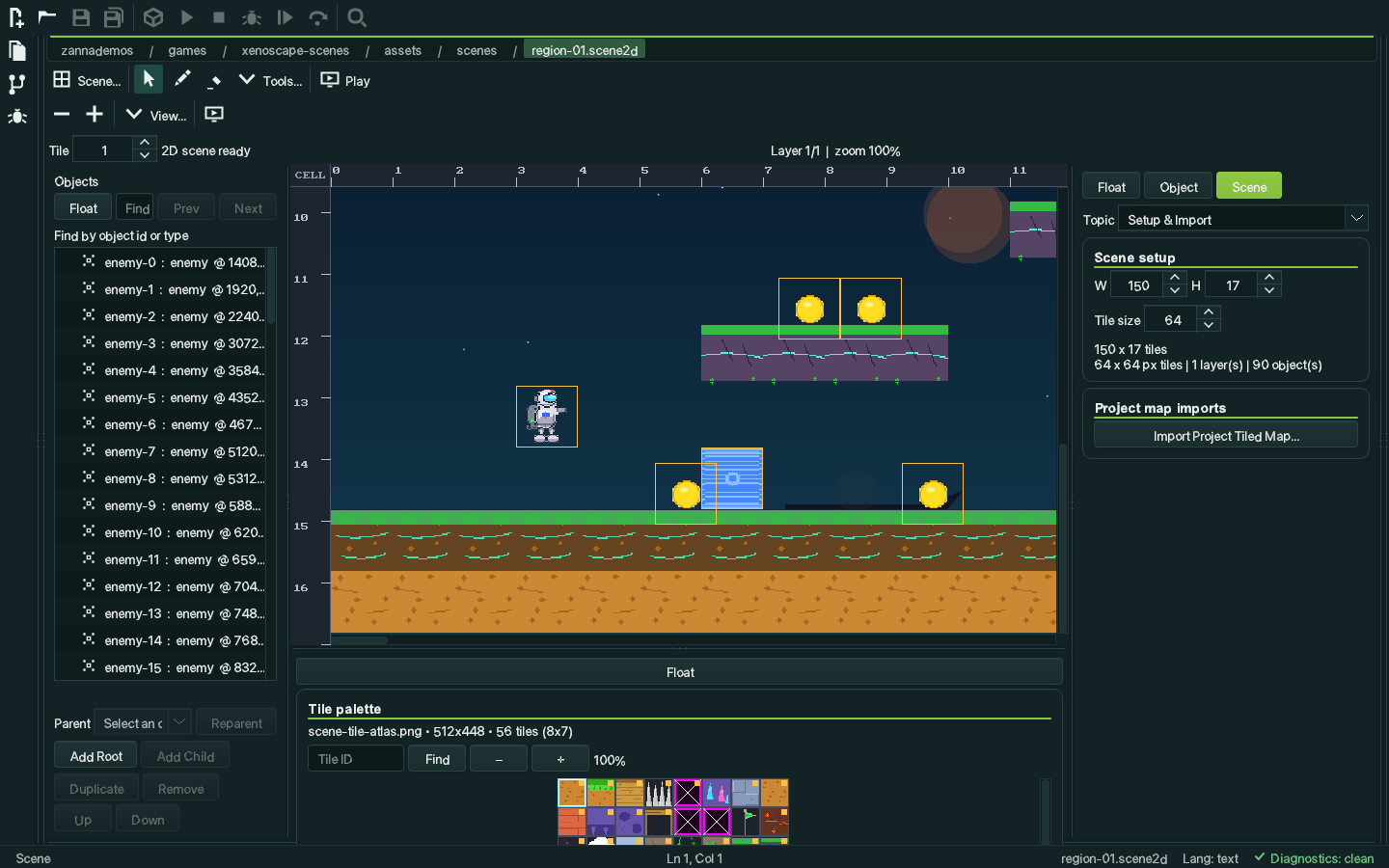This screenshot has height=868, width=1389.
Task: Click Find button in Tile palette
Action: [437, 759]
